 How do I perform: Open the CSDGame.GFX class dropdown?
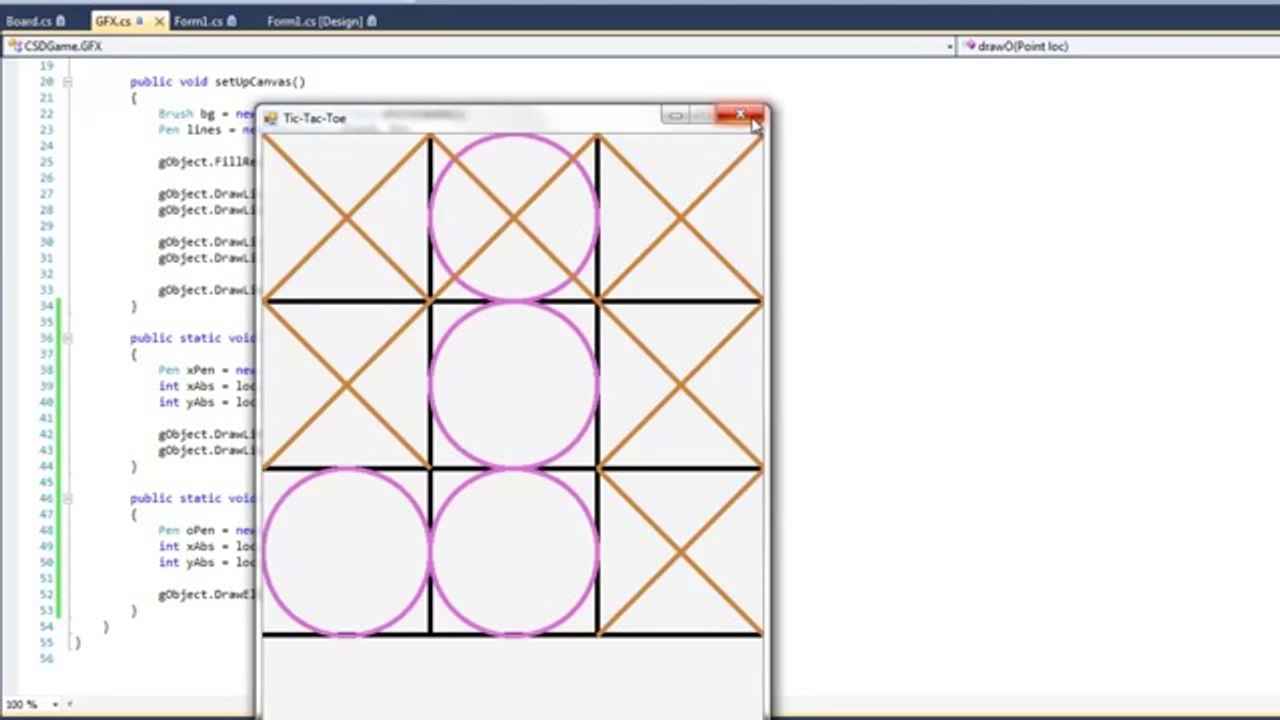coord(478,46)
